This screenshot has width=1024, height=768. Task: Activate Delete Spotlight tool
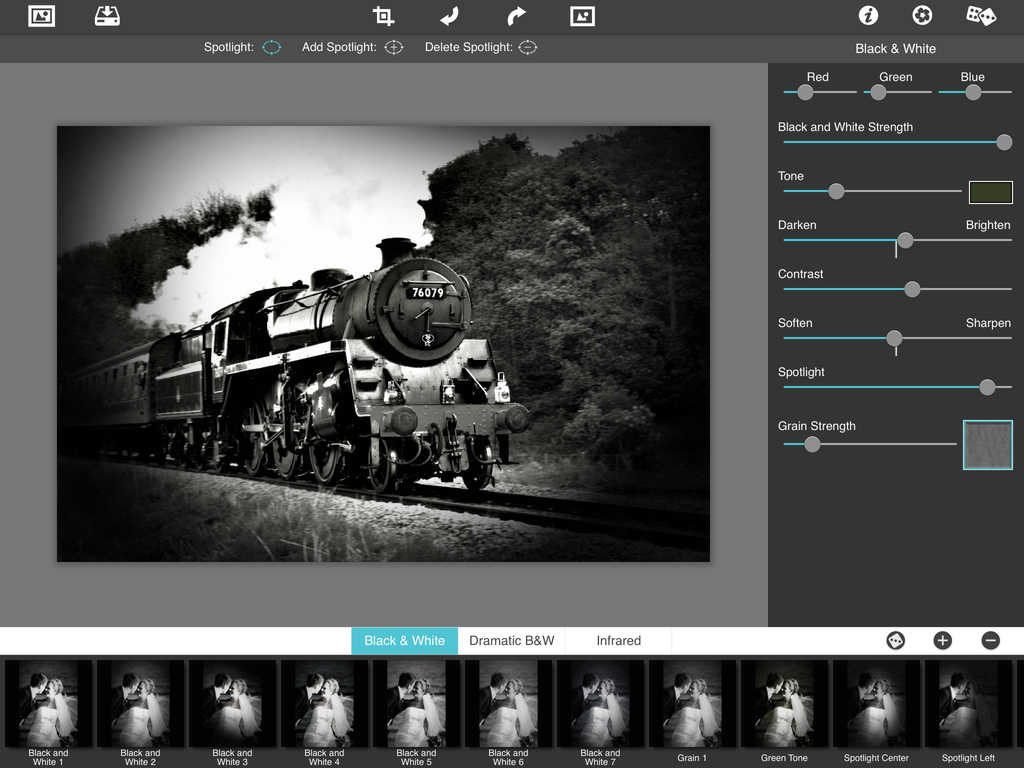528,47
